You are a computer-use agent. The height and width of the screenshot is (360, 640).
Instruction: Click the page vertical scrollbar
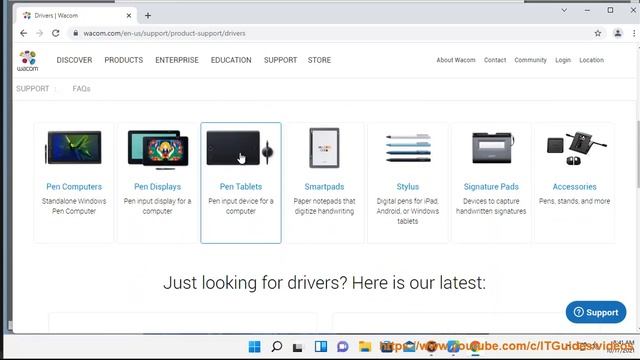click(x=638, y=154)
